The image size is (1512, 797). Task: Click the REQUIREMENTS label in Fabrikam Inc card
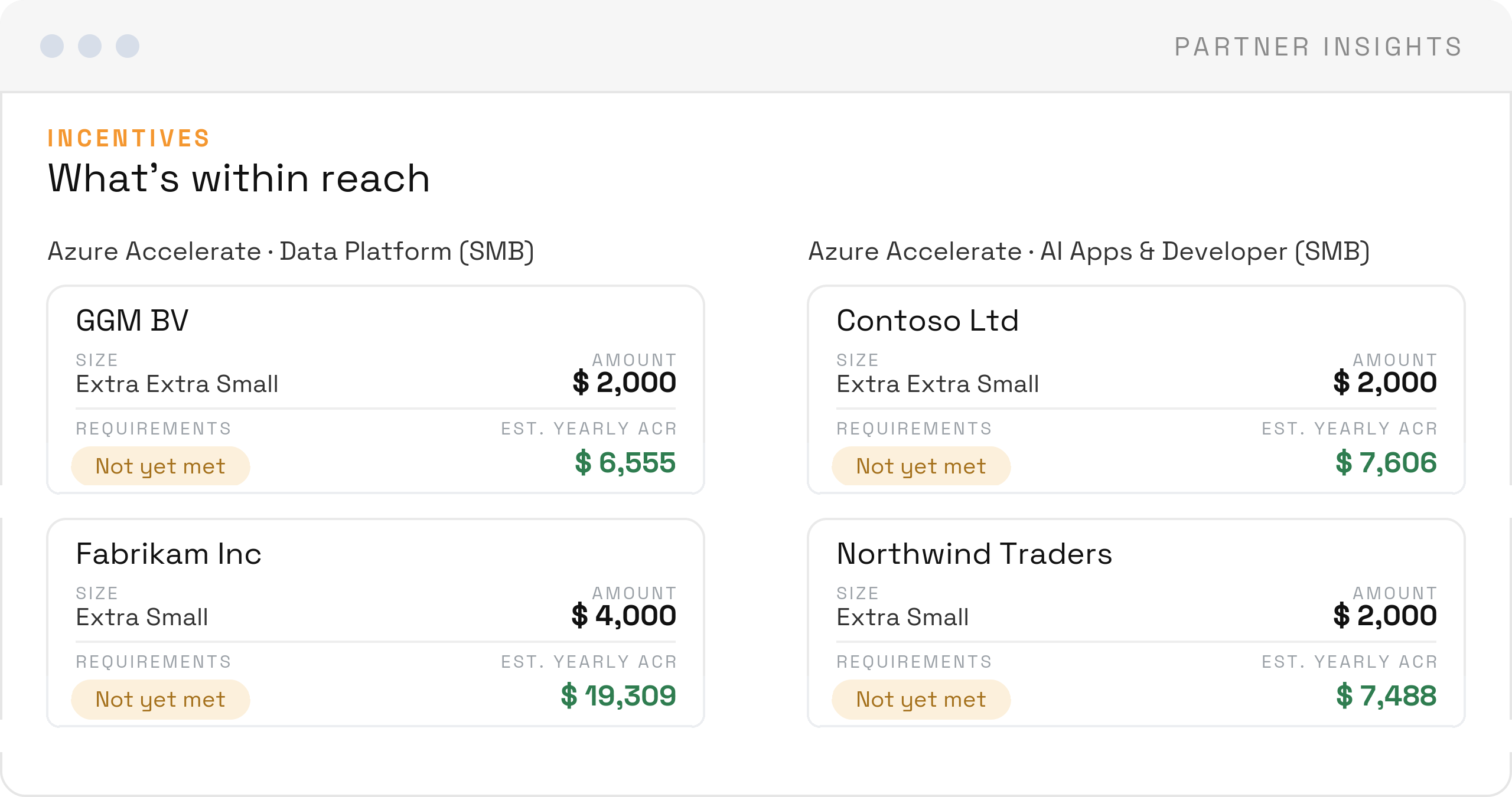pos(154,662)
